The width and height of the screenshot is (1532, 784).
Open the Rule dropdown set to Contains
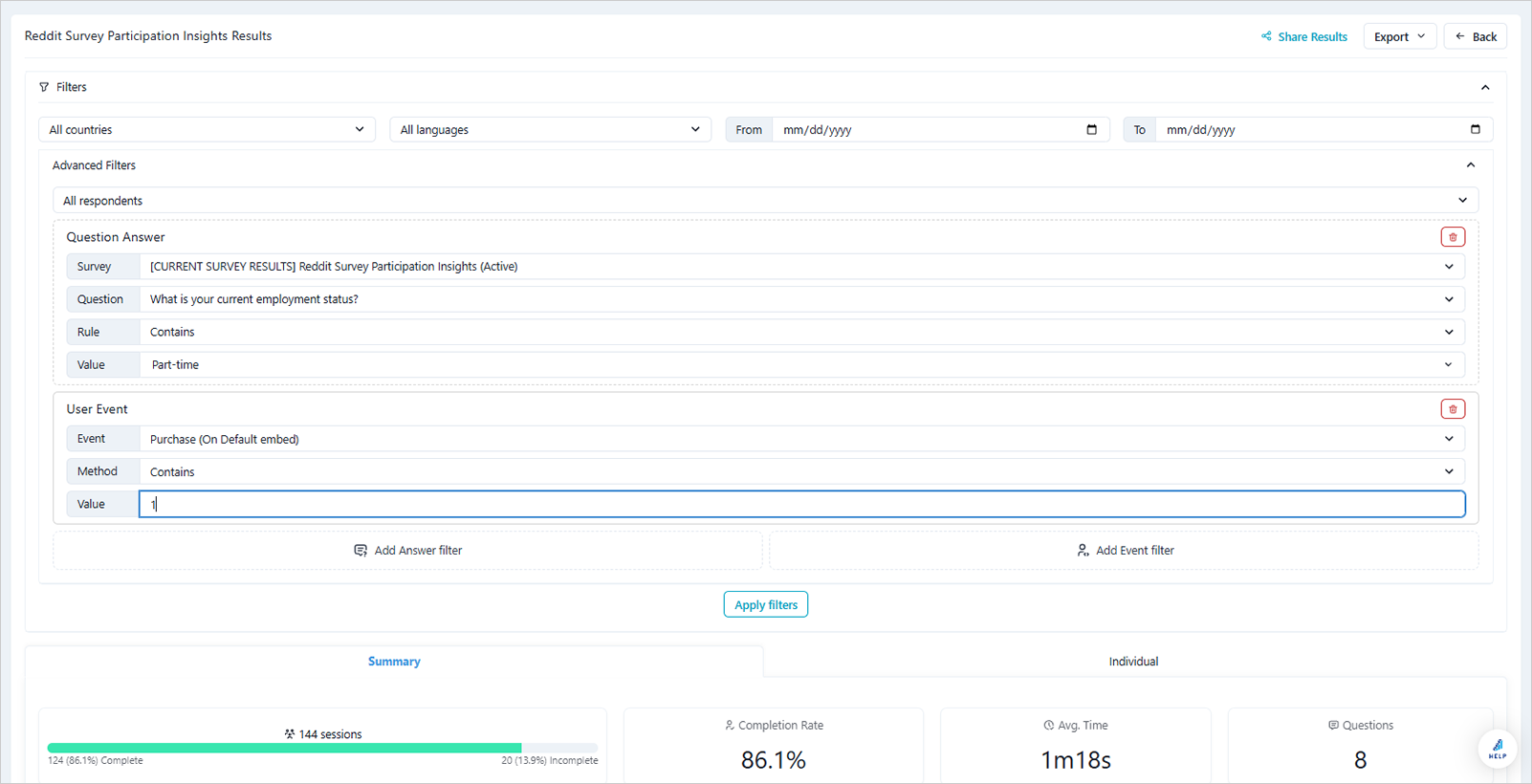801,332
